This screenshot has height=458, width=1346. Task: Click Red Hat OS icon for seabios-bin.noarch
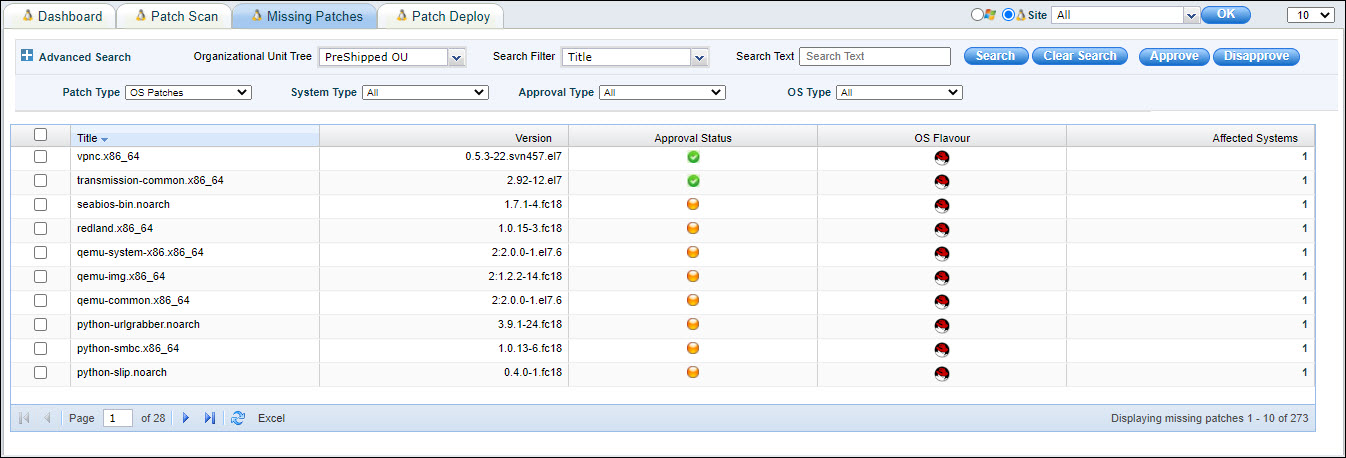(942, 205)
